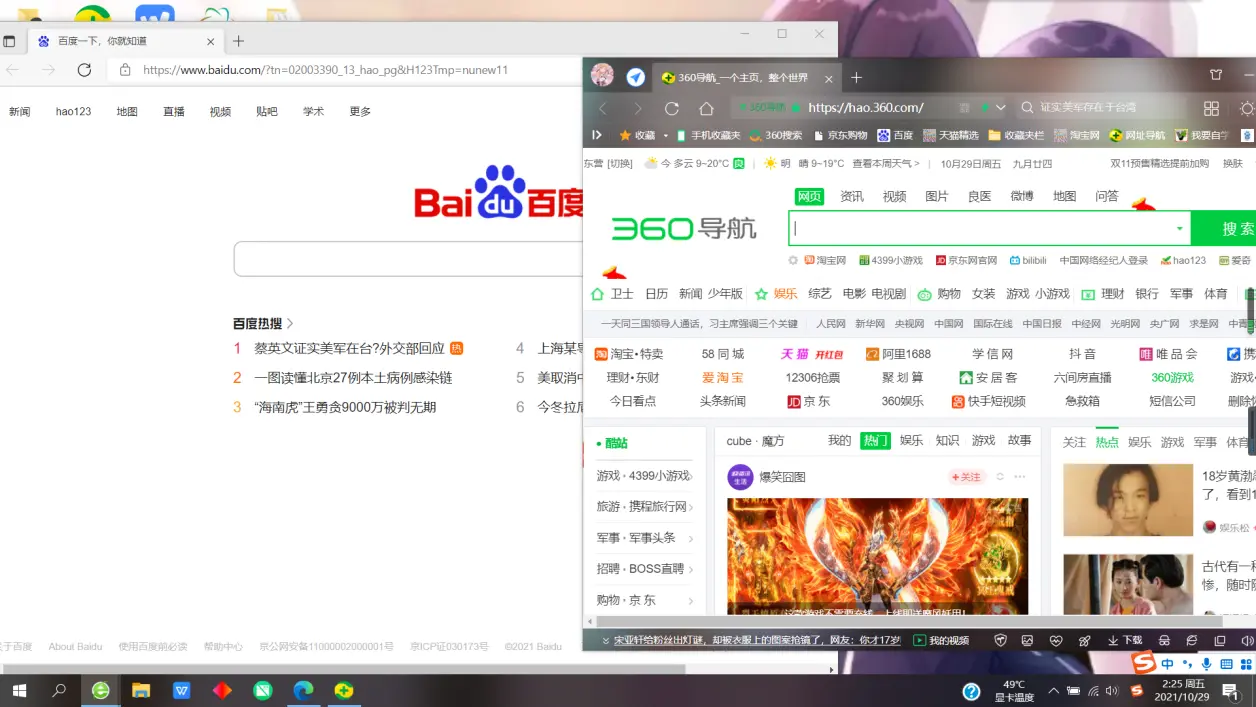1256x707 pixels.
Task: Select the 视频 search tab on 360导航
Action: tap(894, 196)
